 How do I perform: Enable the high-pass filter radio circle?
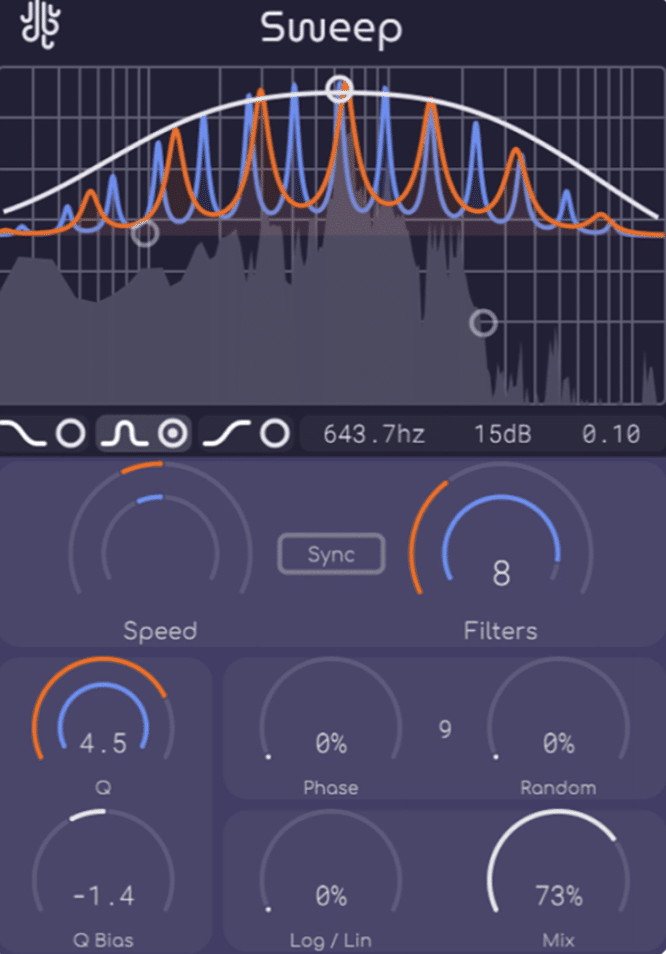click(x=275, y=434)
